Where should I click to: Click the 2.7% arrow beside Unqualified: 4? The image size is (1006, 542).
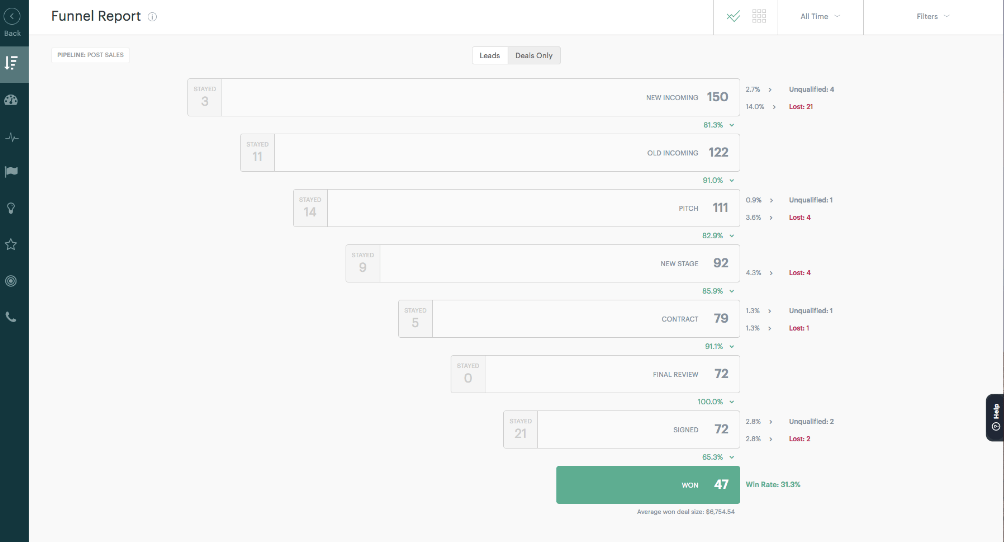770,90
